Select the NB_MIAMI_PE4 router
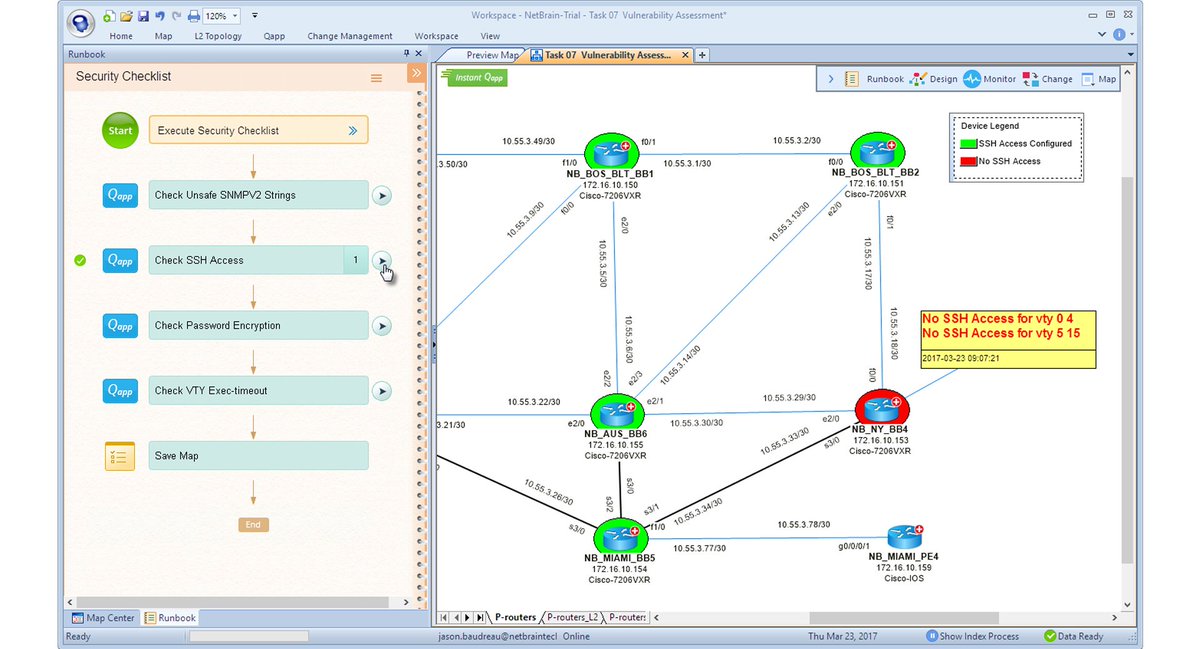The image size is (1200, 649). coord(903,537)
